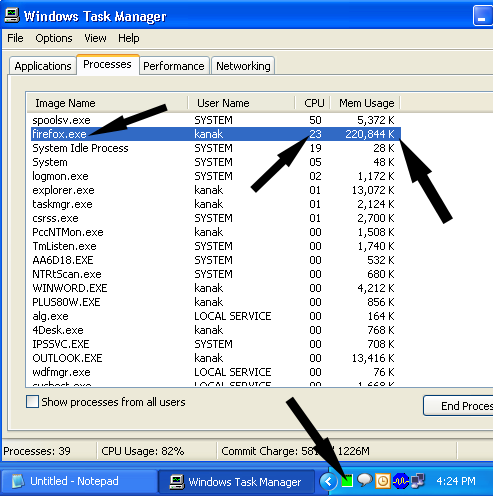Screen dimensions: 493x496
Task: Select the explorer.exe process
Action: click(x=216, y=190)
